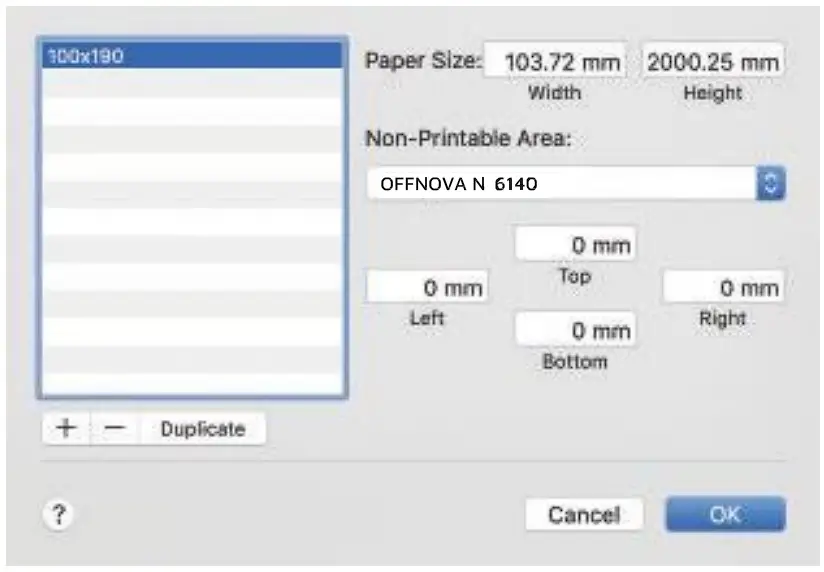Select the 100x190 paper size entry
The image size is (824, 572).
pyautogui.click(x=192, y=56)
